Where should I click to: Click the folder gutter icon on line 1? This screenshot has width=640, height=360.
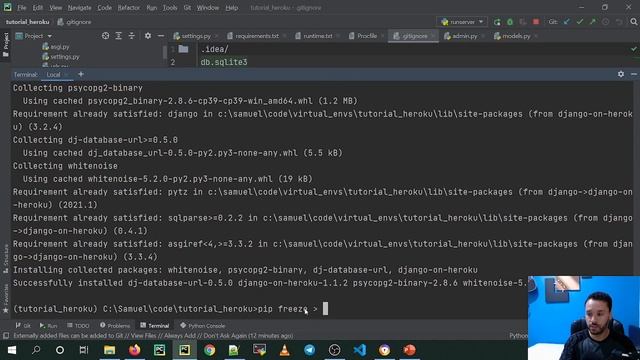(x=184, y=49)
